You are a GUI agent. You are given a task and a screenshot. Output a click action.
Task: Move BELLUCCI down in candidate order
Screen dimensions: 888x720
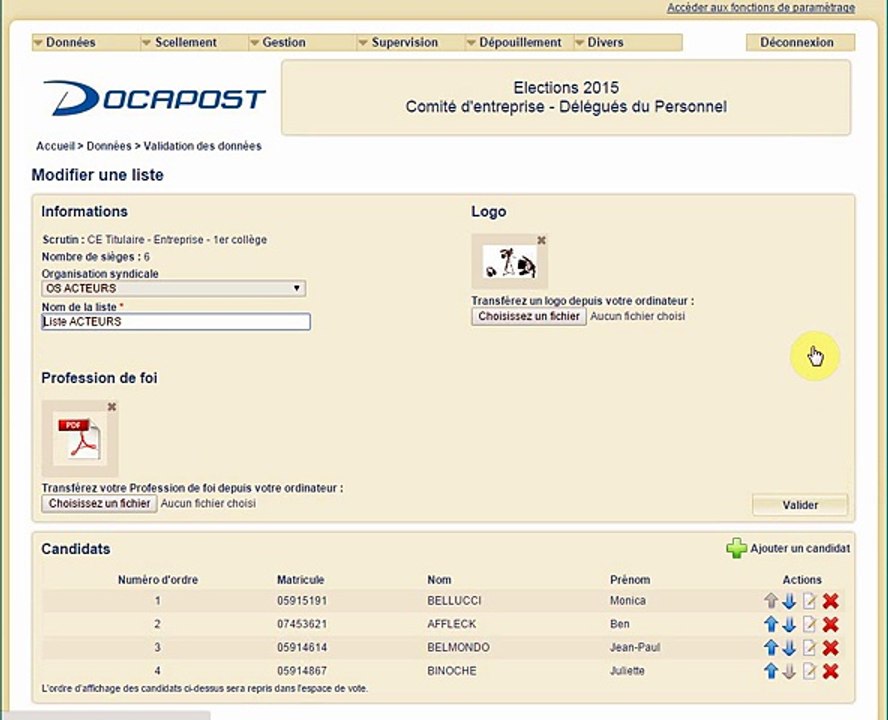click(789, 600)
